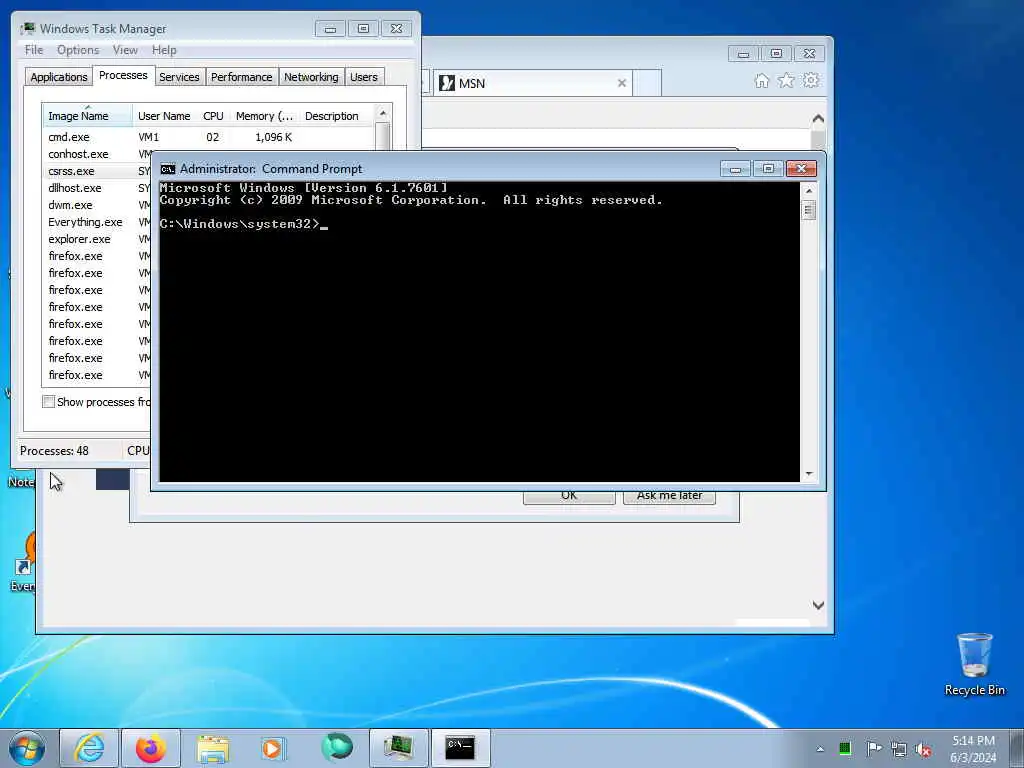Select conhost.exe process row

pyautogui.click(x=97, y=154)
